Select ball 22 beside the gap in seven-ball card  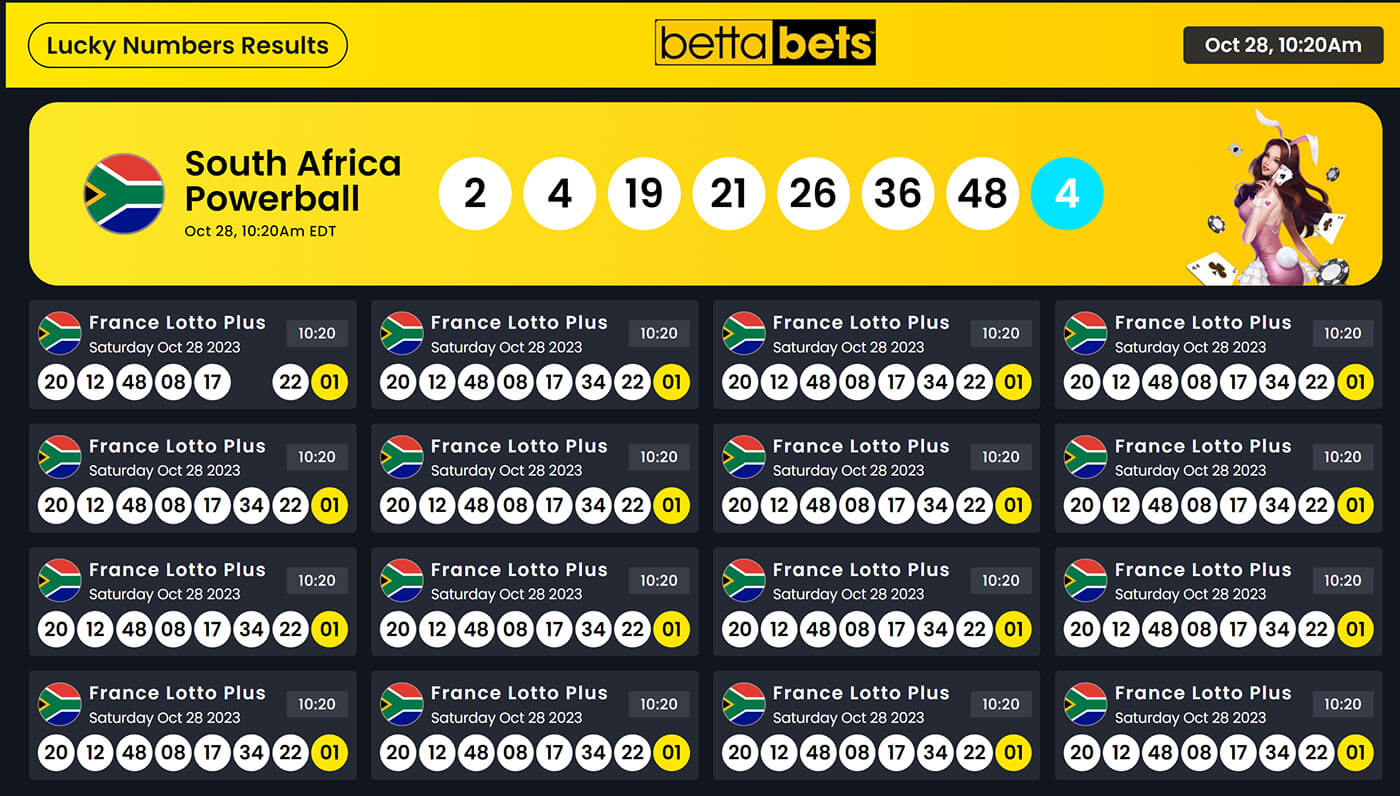290,382
